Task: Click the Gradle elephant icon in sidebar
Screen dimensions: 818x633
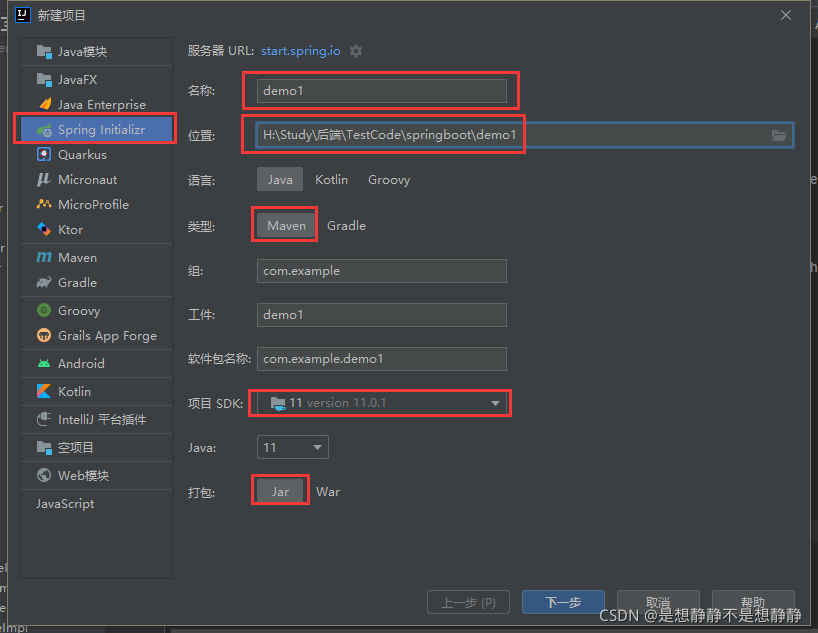Action: tap(44, 282)
